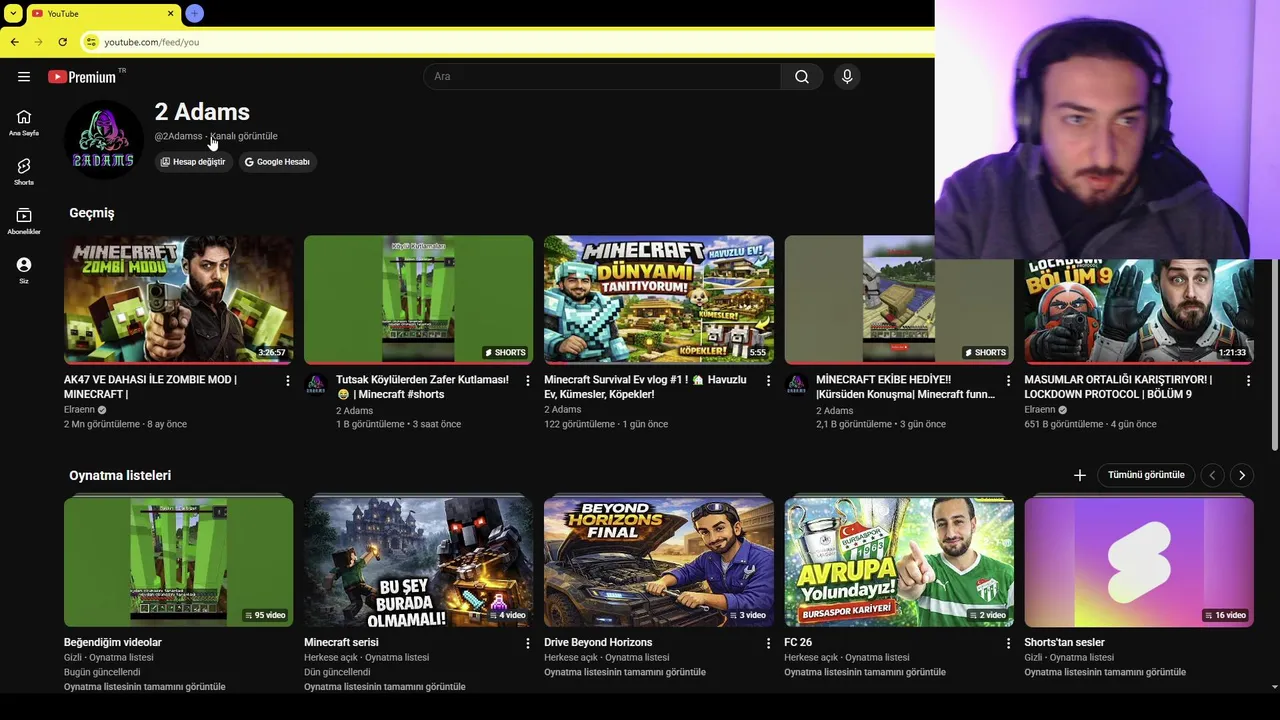This screenshot has width=1280, height=720.
Task: Click the Ara search field
Action: point(603,77)
